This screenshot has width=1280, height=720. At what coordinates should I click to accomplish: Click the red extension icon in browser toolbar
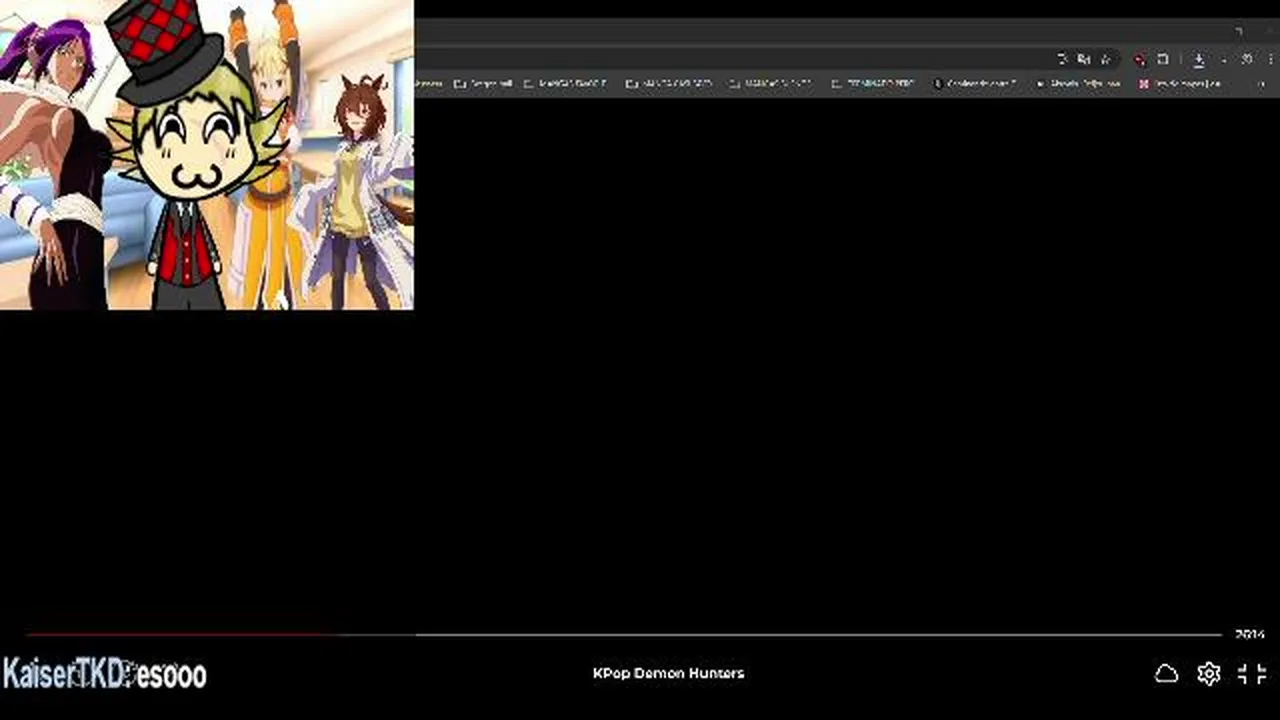[1140, 60]
